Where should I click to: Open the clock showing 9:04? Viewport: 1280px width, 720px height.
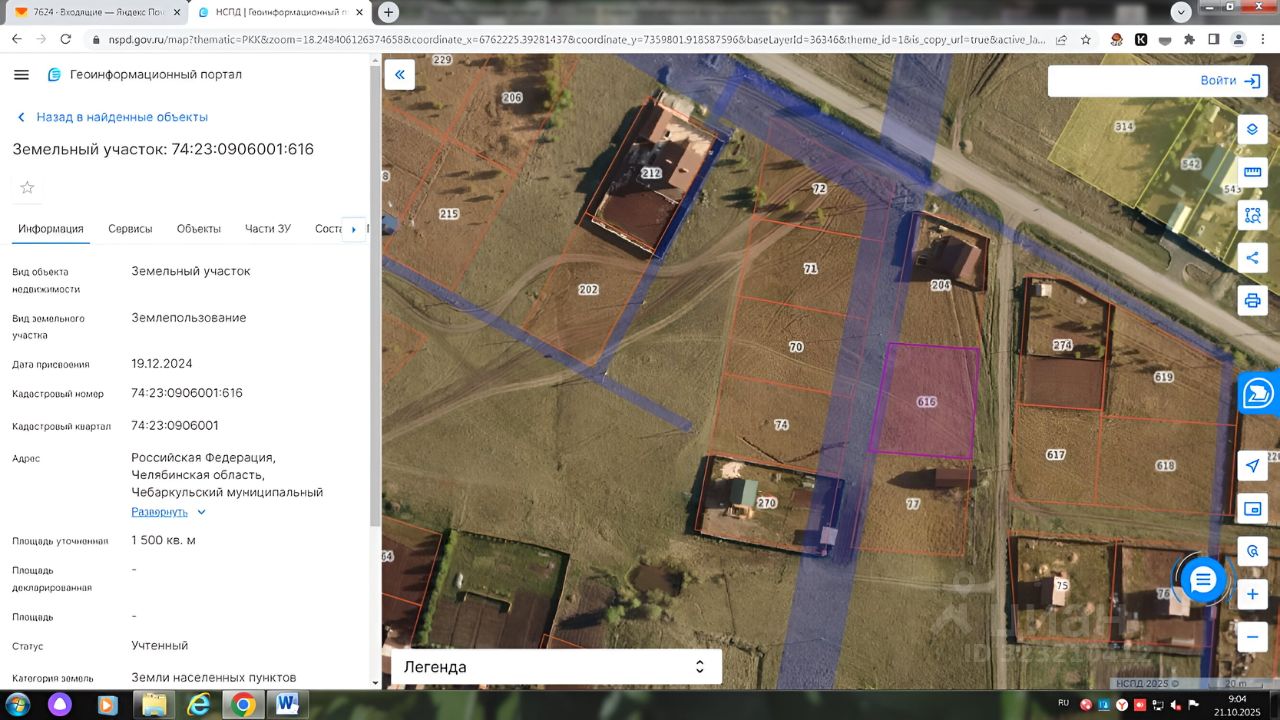1237,705
